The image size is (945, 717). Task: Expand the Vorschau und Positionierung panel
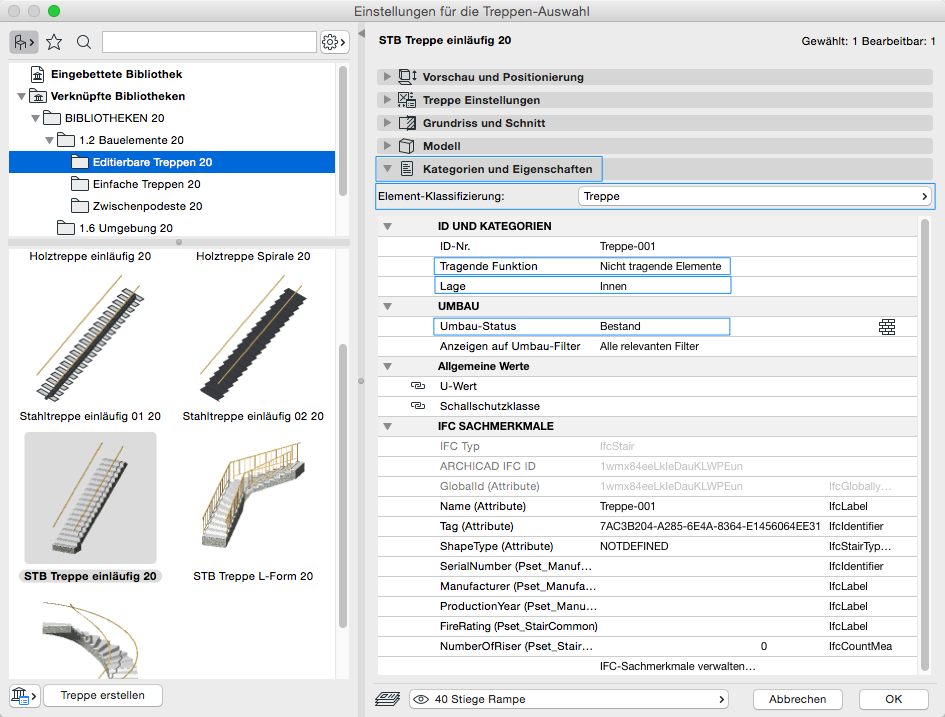[x=387, y=77]
